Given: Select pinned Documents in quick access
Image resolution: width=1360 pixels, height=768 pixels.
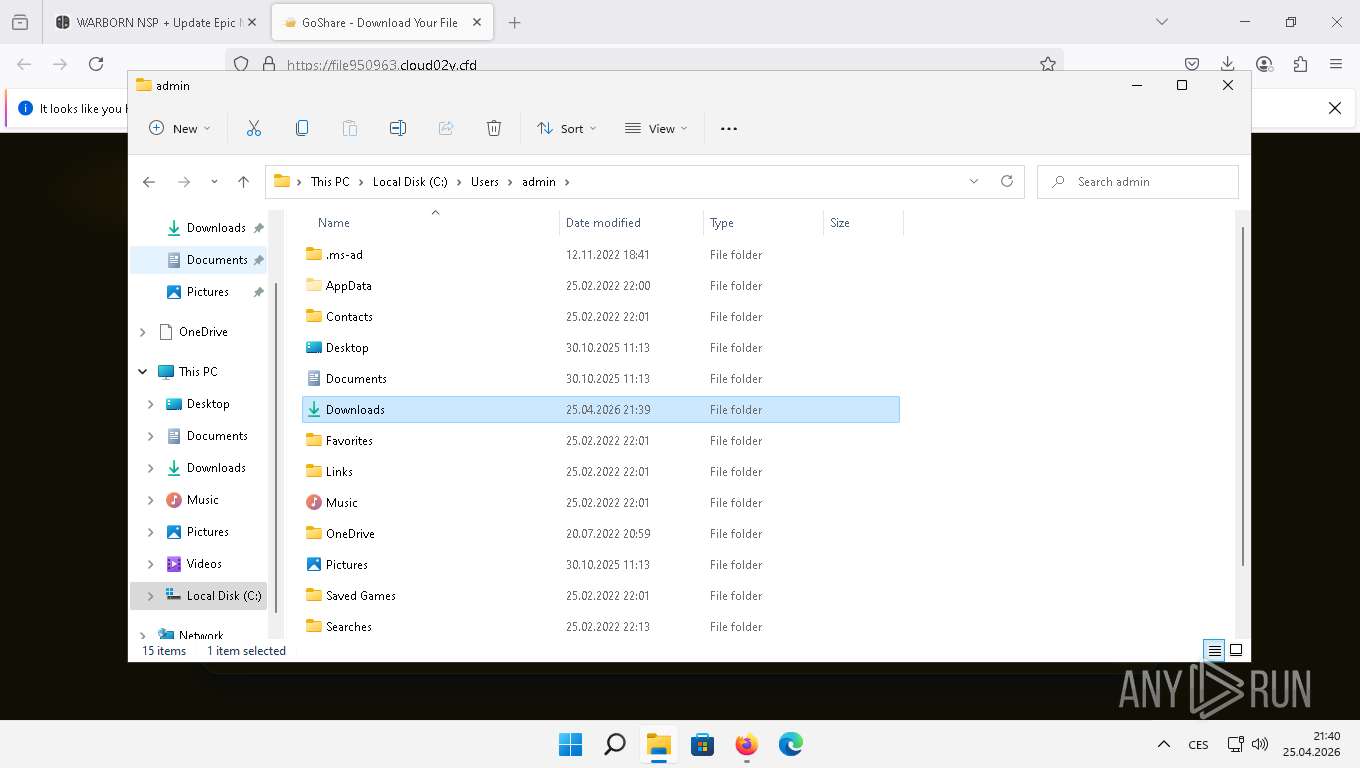Looking at the screenshot, I should [x=198, y=260].
